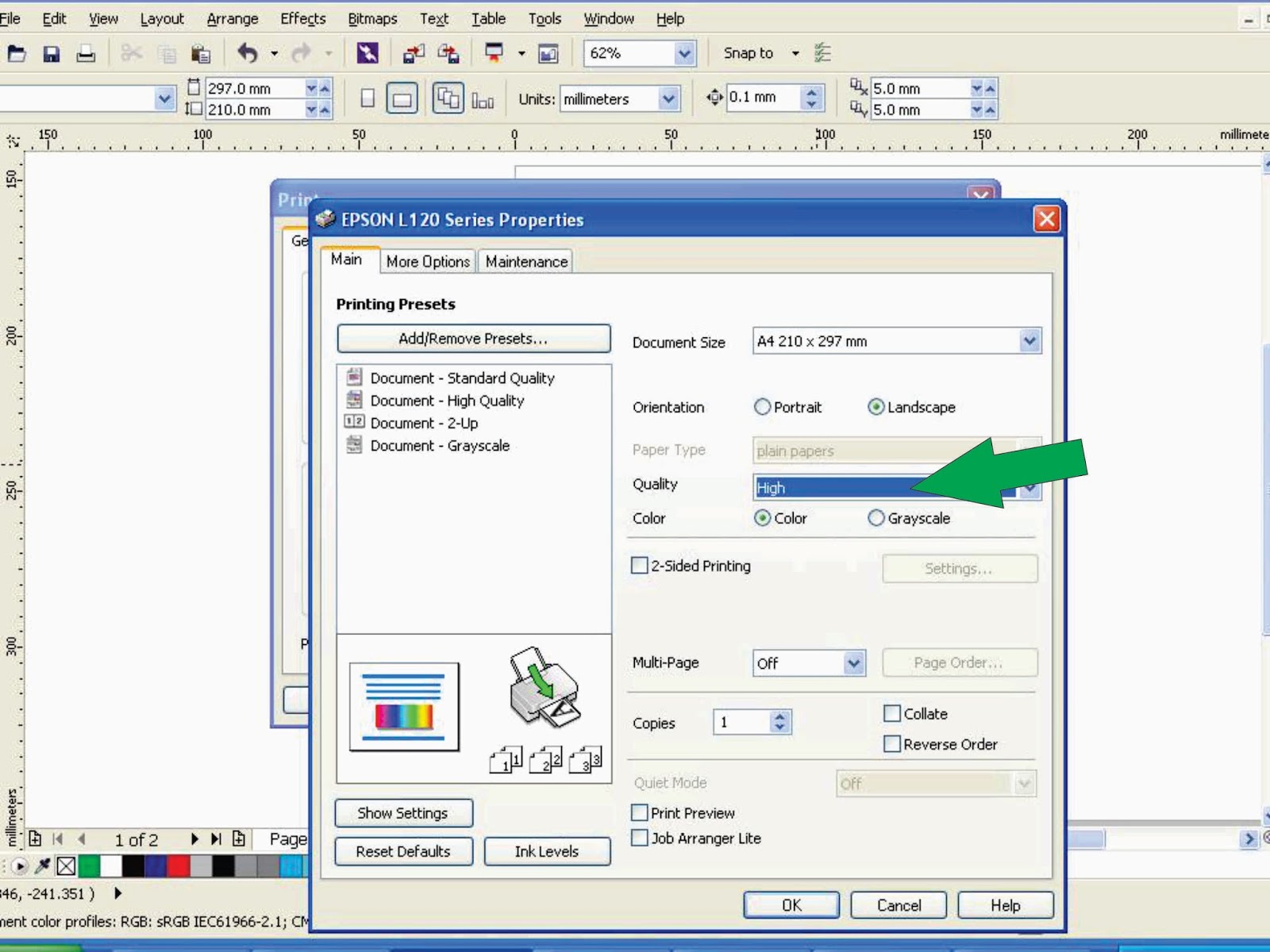The width and height of the screenshot is (1270, 952).
Task: Click the Undo arrow icon
Action: click(248, 53)
